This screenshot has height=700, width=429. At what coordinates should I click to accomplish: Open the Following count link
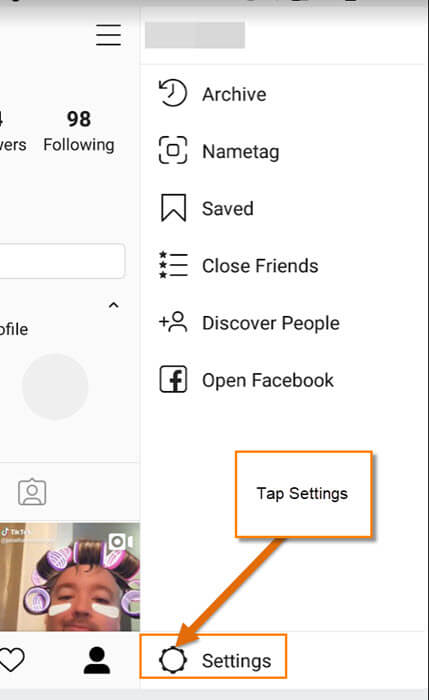point(79,131)
